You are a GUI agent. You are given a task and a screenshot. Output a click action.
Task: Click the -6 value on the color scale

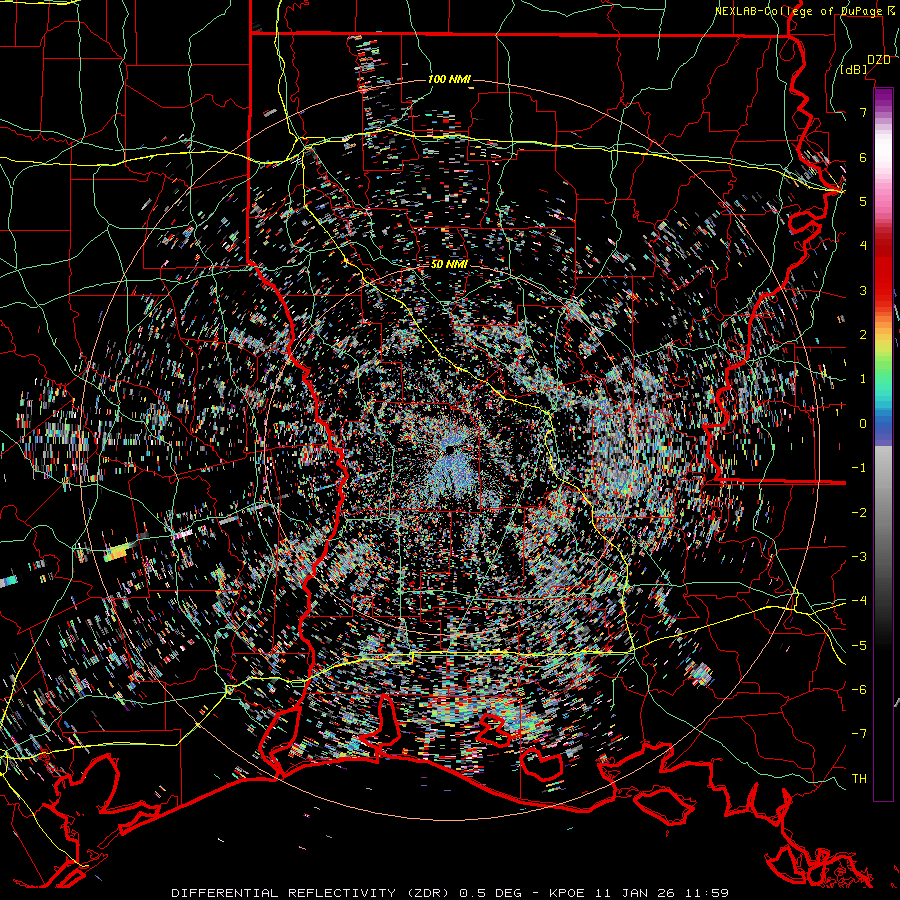[859, 690]
